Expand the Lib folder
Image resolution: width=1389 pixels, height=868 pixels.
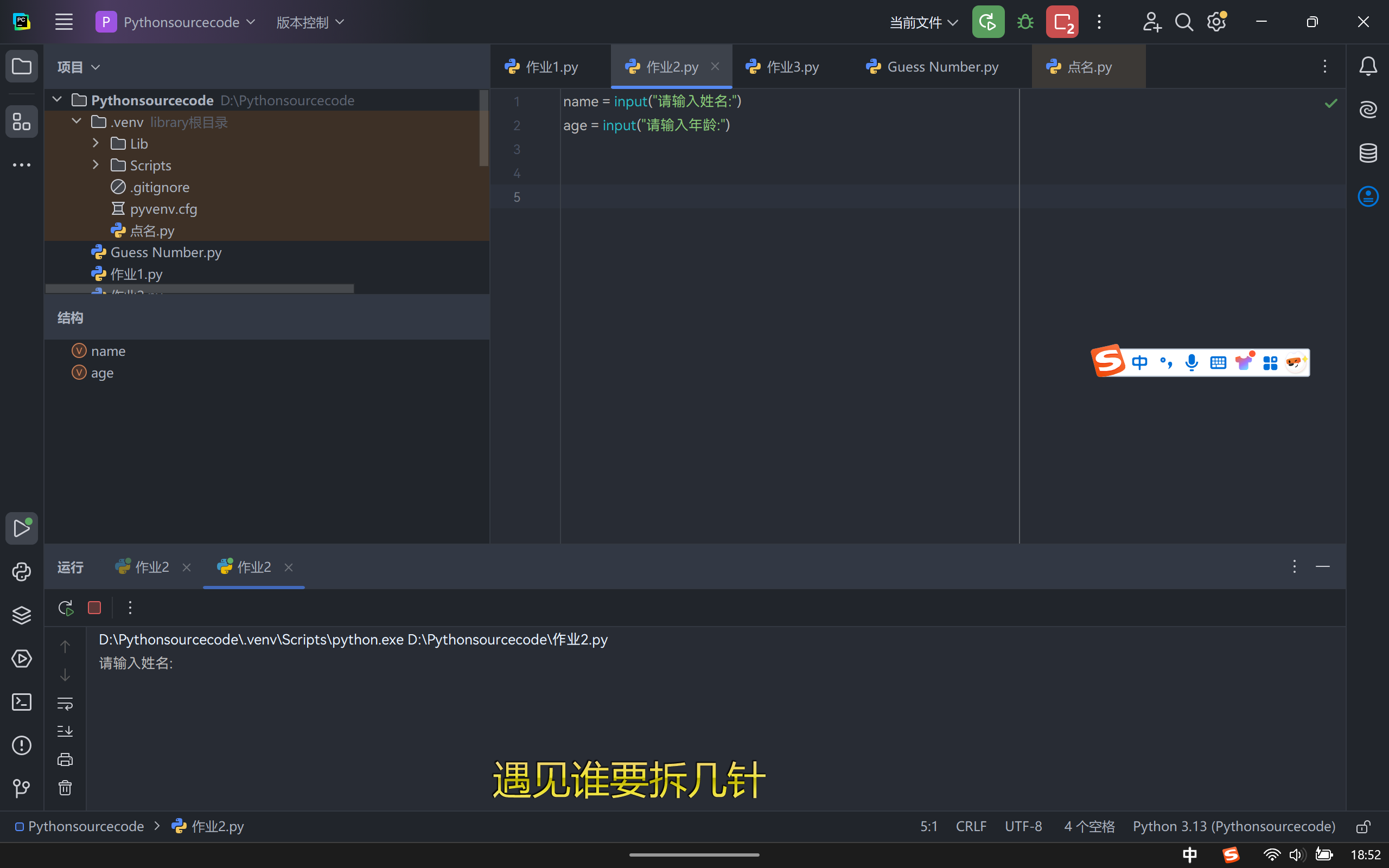point(96,144)
